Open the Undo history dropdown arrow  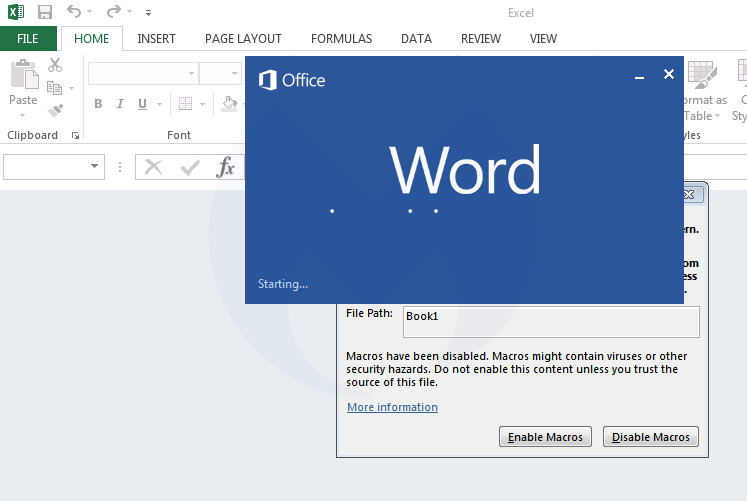[x=90, y=12]
